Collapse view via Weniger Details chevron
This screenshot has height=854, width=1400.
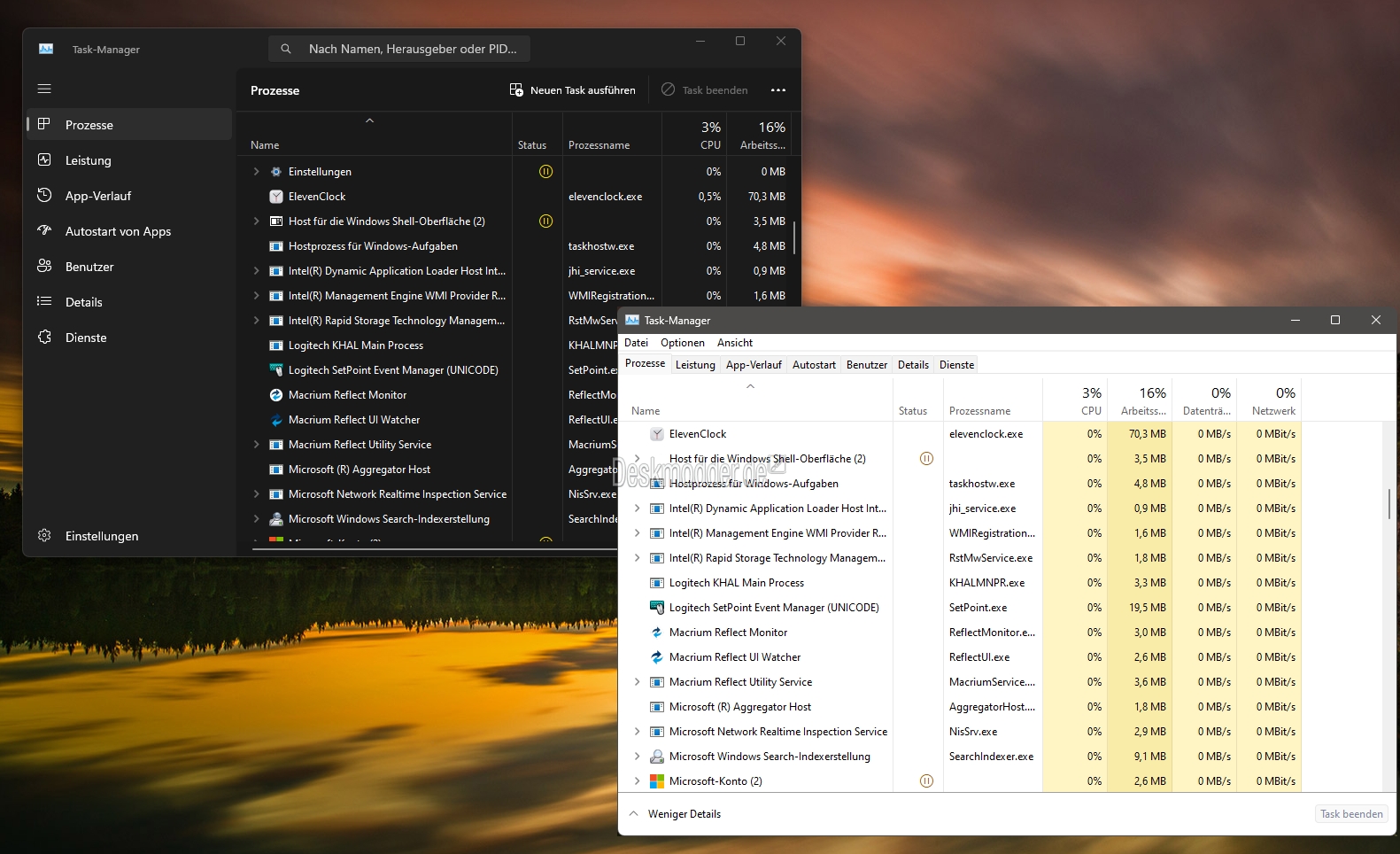pos(633,813)
